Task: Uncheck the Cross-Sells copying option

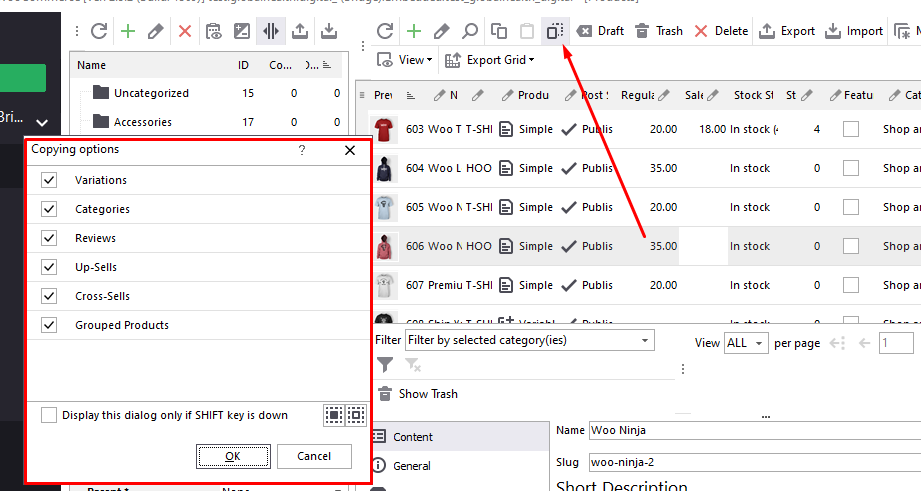Action: pos(49,296)
